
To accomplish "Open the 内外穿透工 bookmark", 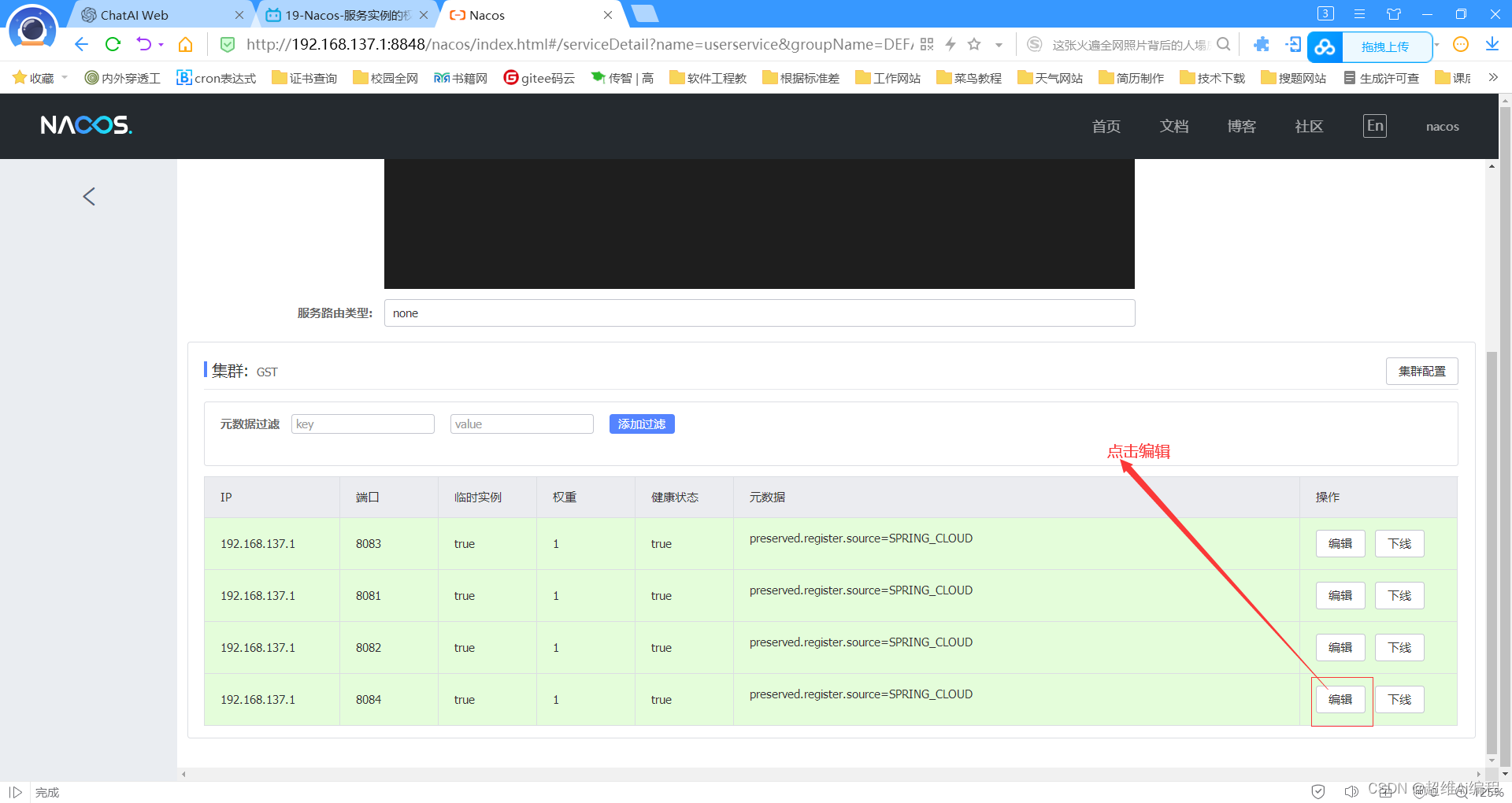I will click(123, 77).
